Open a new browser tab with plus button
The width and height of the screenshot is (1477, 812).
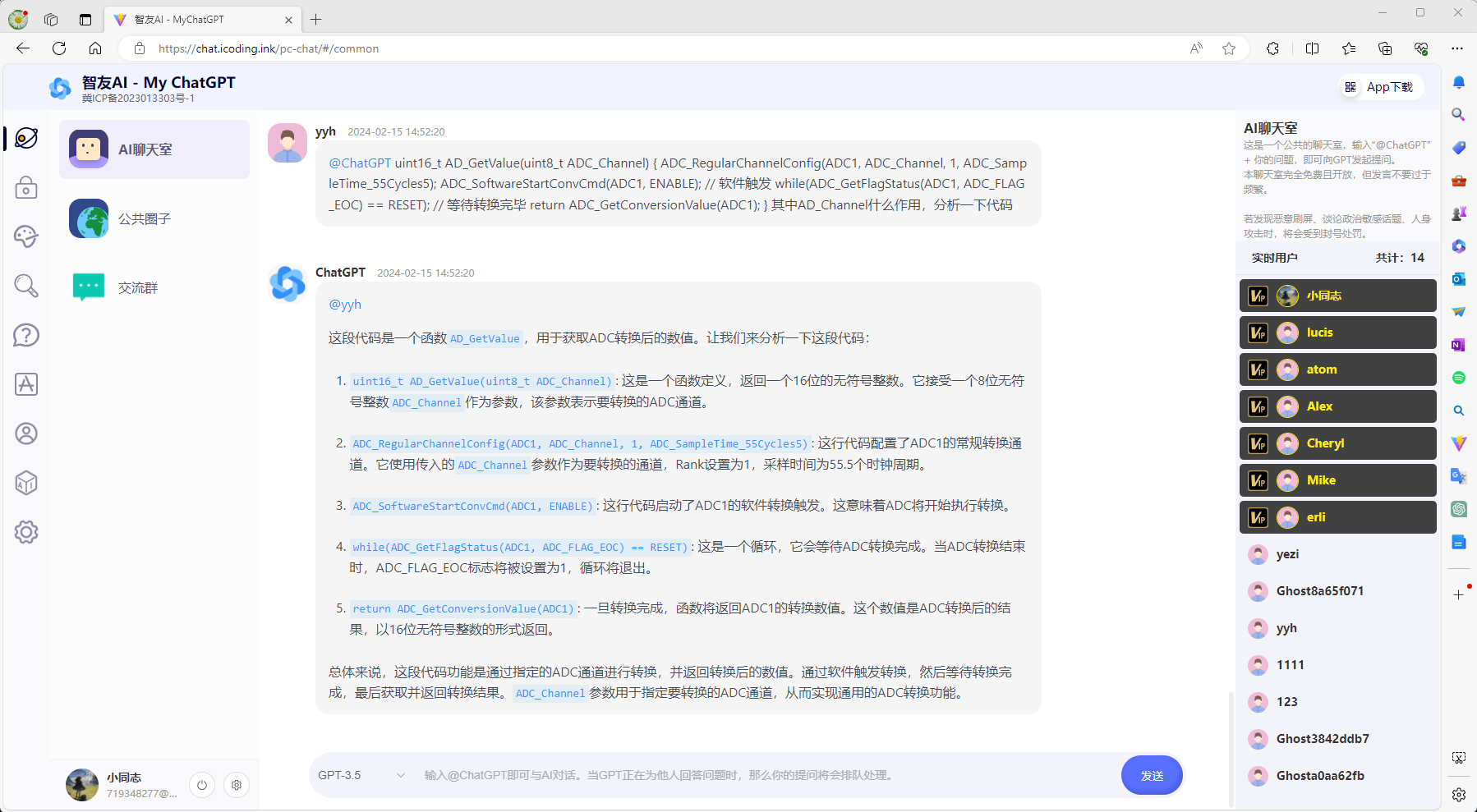[x=316, y=20]
